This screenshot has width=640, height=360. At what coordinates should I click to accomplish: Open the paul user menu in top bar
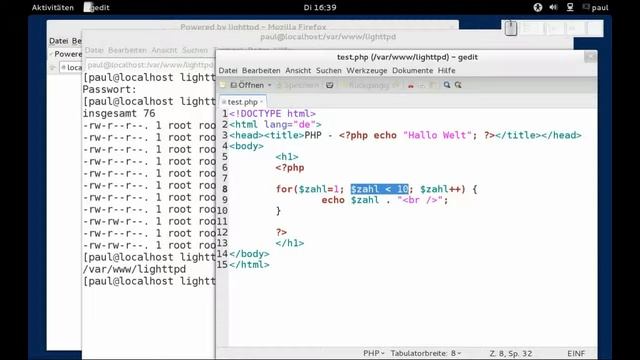[596, 7]
